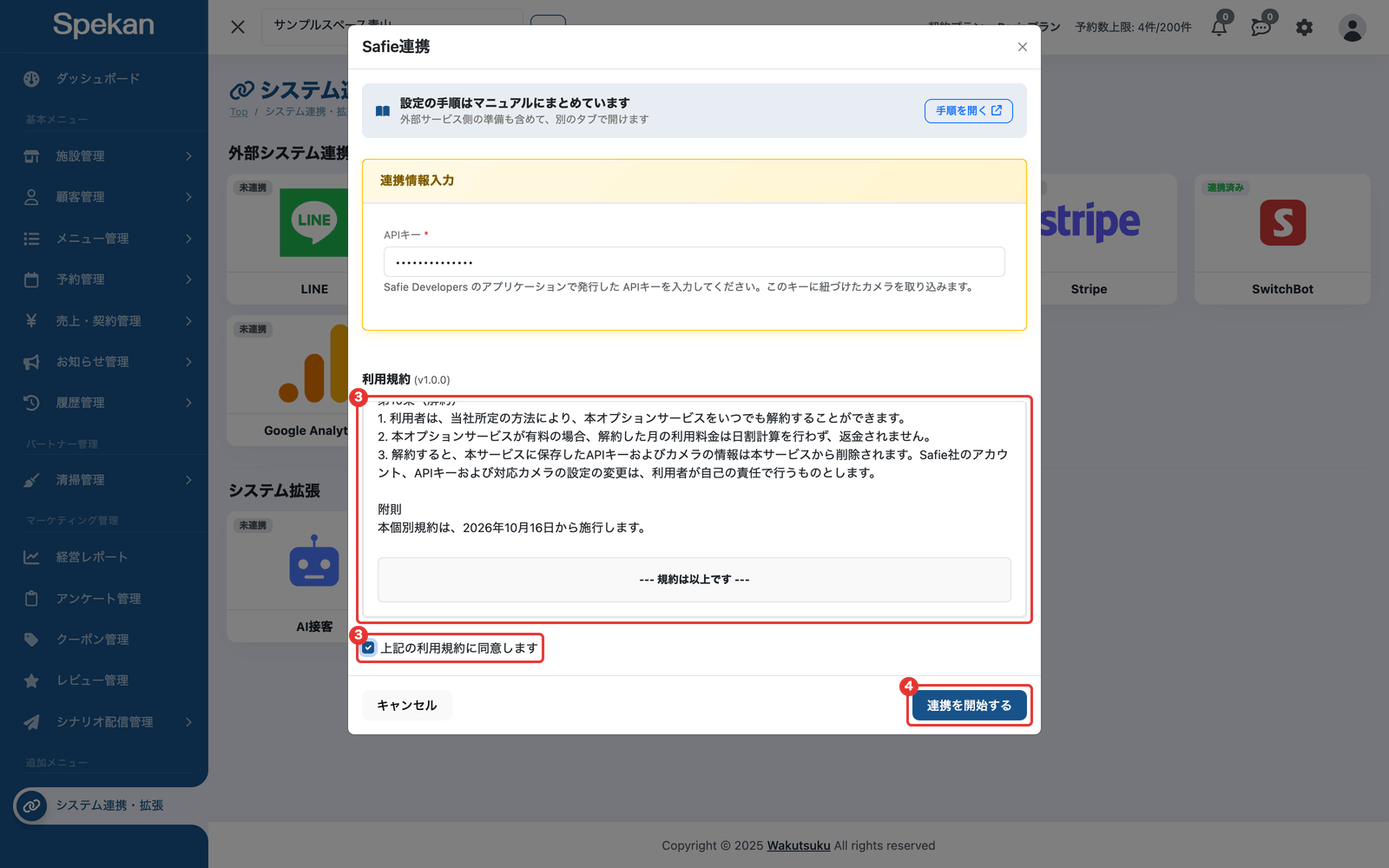Expand 顧客管理 submenu chevron
This screenshot has width=1389, height=868.
click(x=188, y=197)
